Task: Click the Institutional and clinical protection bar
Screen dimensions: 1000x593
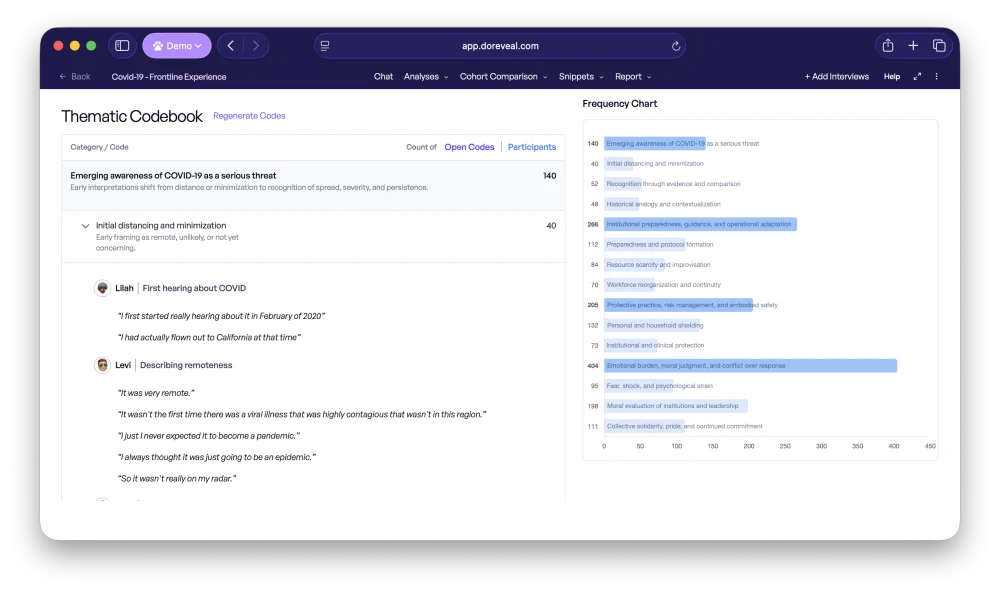Action: 630,346
